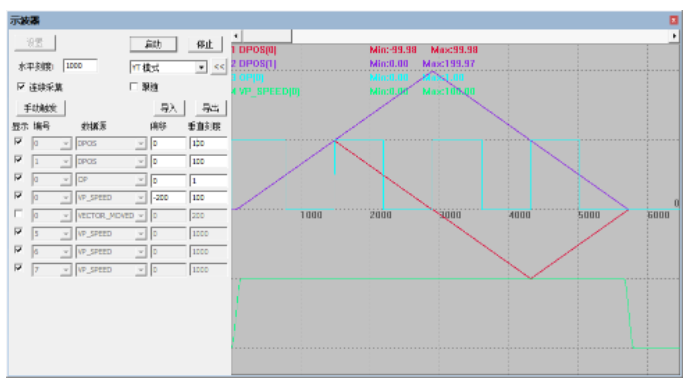
Task: Expand the data source dropdown showing OP
Action: [x=140, y=180]
